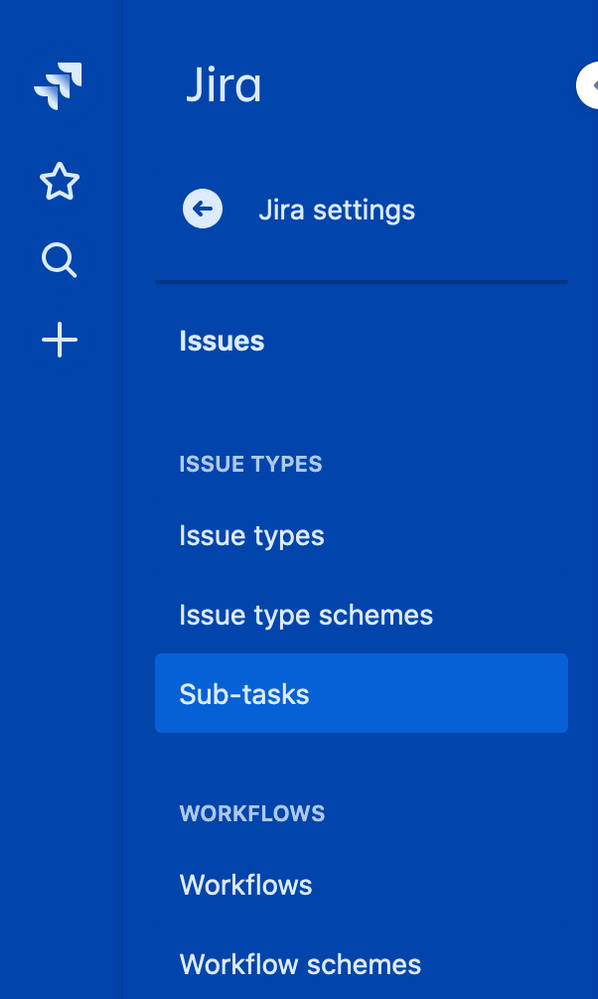The height and width of the screenshot is (999, 598).
Task: Select the Sub-tasks menu item
Action: point(361,693)
